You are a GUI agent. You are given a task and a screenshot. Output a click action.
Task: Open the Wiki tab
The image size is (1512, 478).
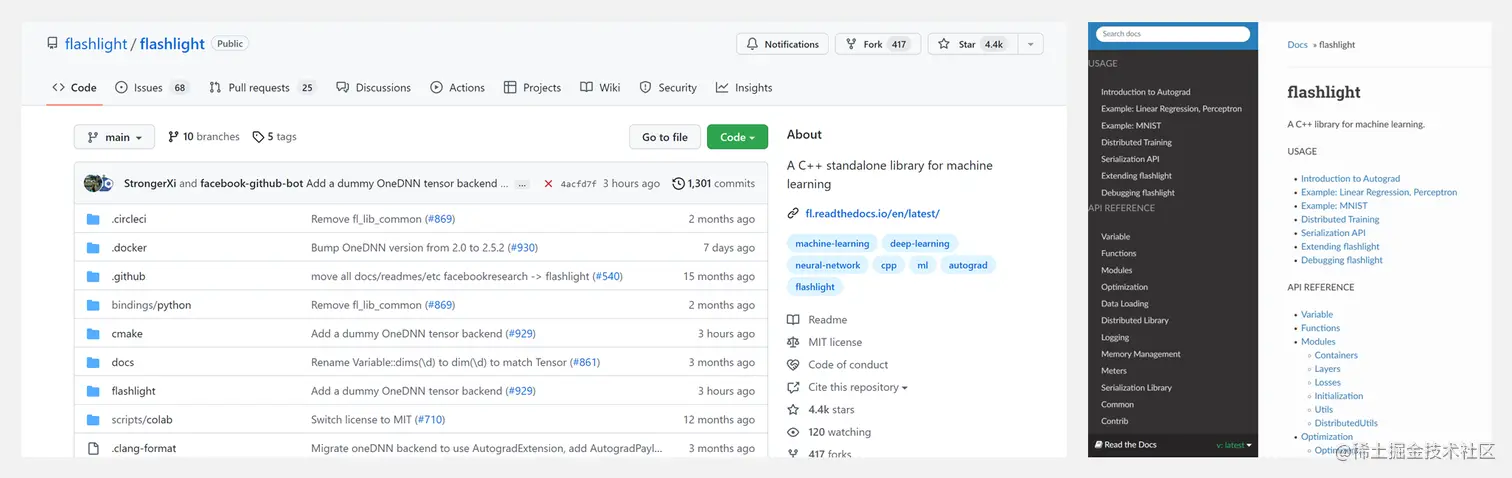[x=600, y=88]
